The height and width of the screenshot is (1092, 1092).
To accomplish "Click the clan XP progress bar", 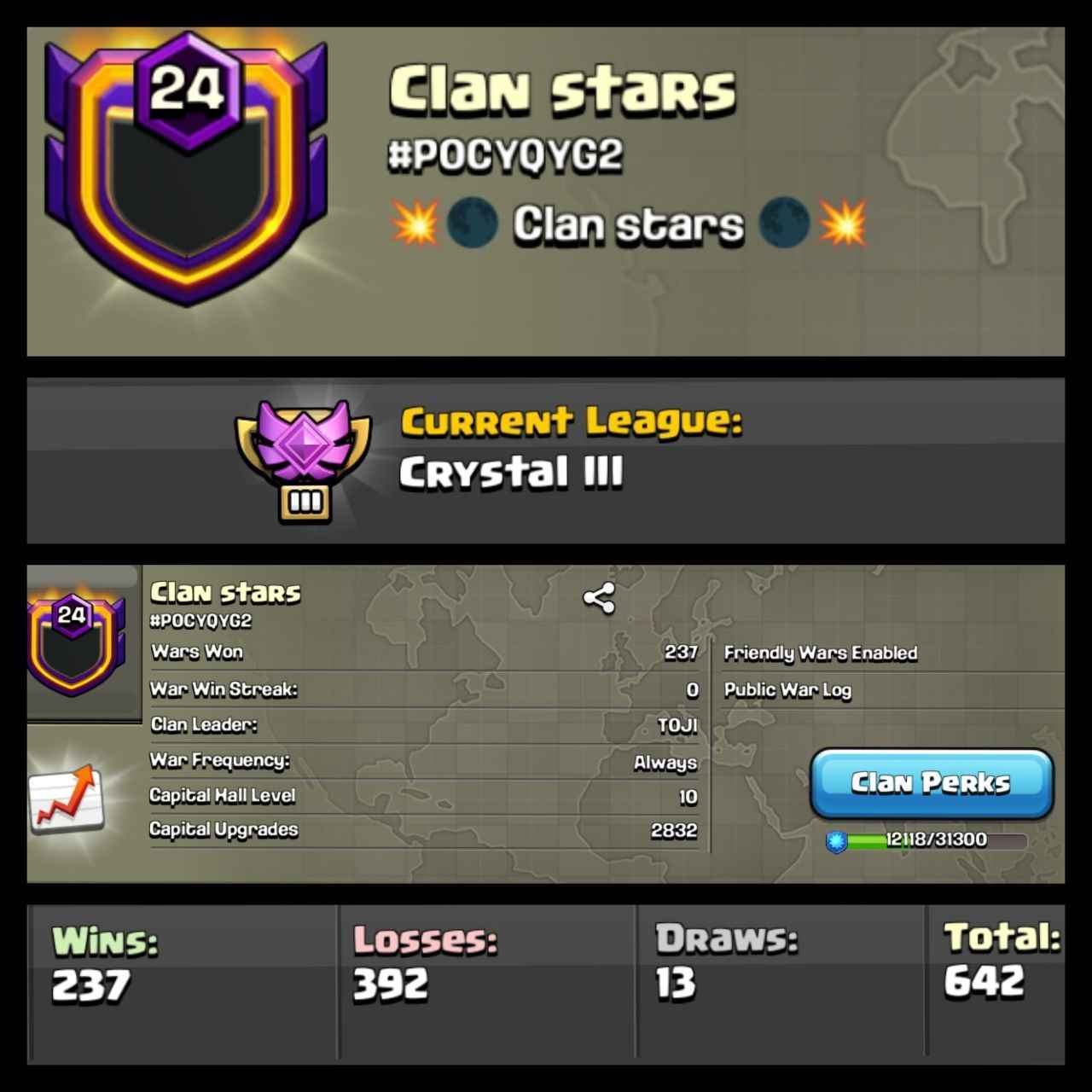I will [936, 840].
